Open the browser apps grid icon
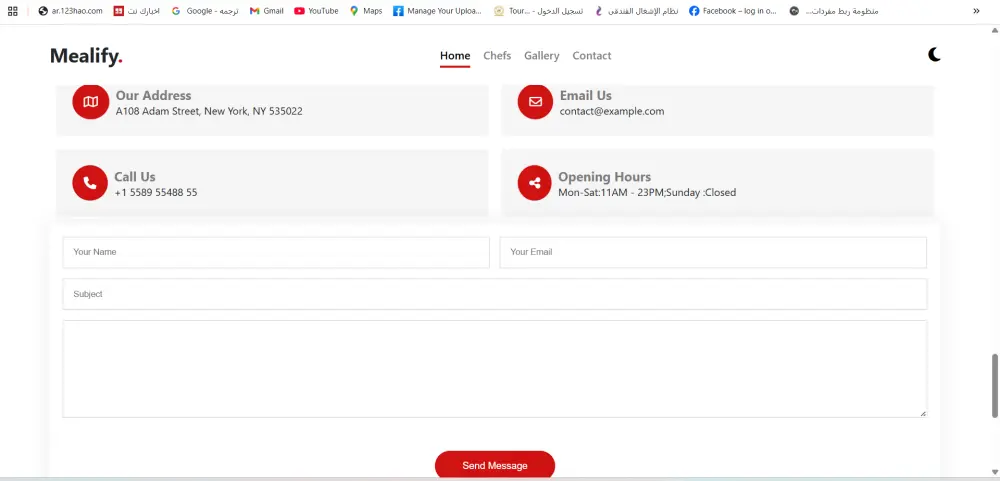This screenshot has width=1000, height=481. pos(12,11)
